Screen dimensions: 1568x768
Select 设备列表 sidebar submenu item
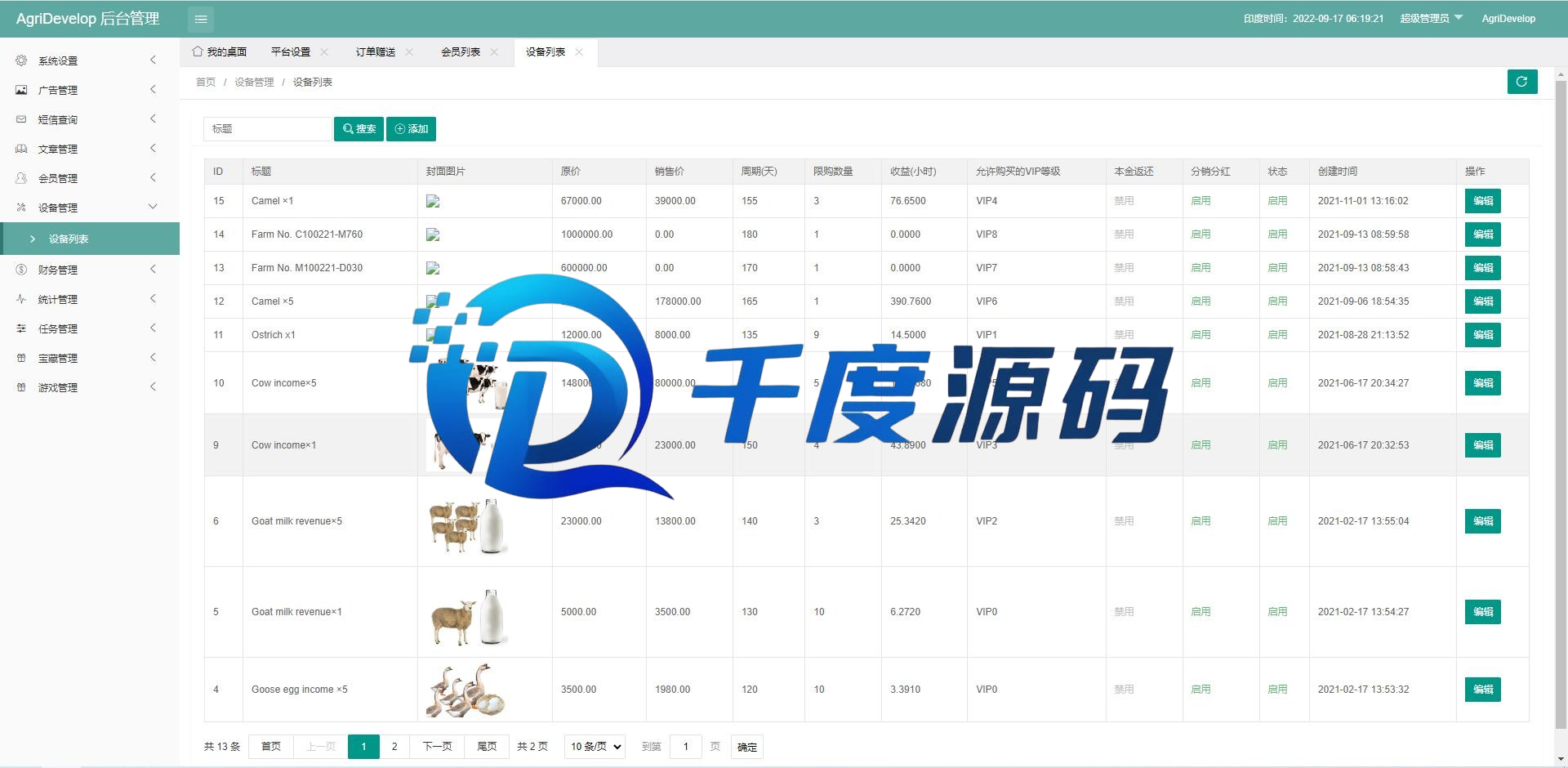pyautogui.click(x=90, y=239)
